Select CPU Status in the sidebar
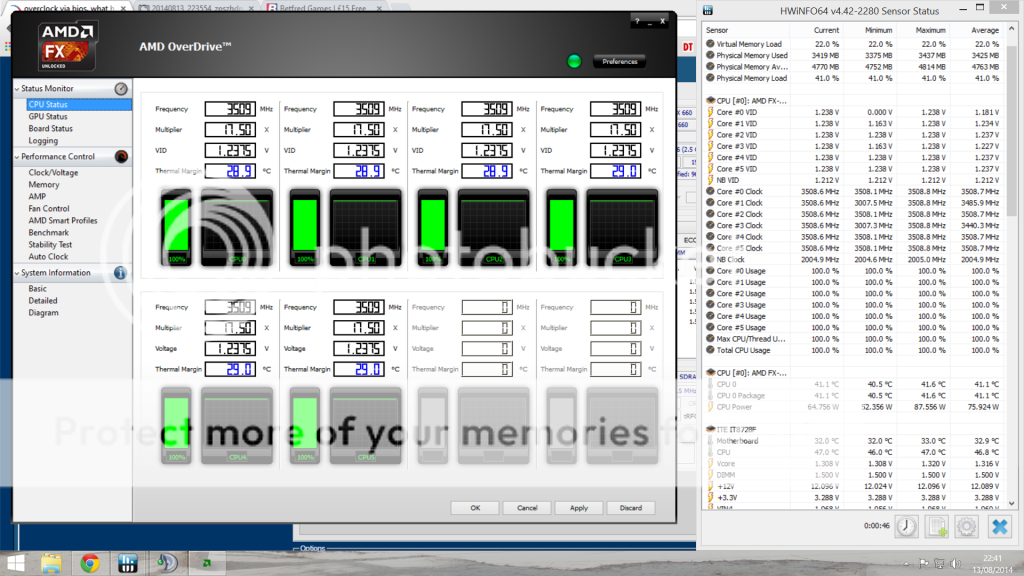This screenshot has width=1024, height=576. 79,104
